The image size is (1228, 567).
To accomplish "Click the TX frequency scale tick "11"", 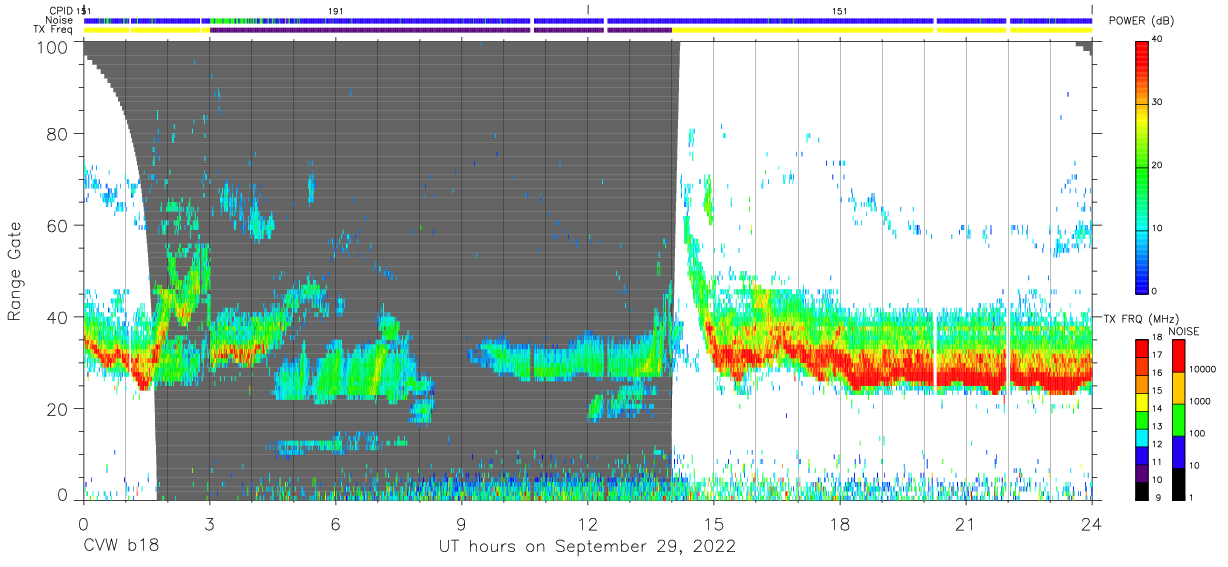I will 1158,462.
